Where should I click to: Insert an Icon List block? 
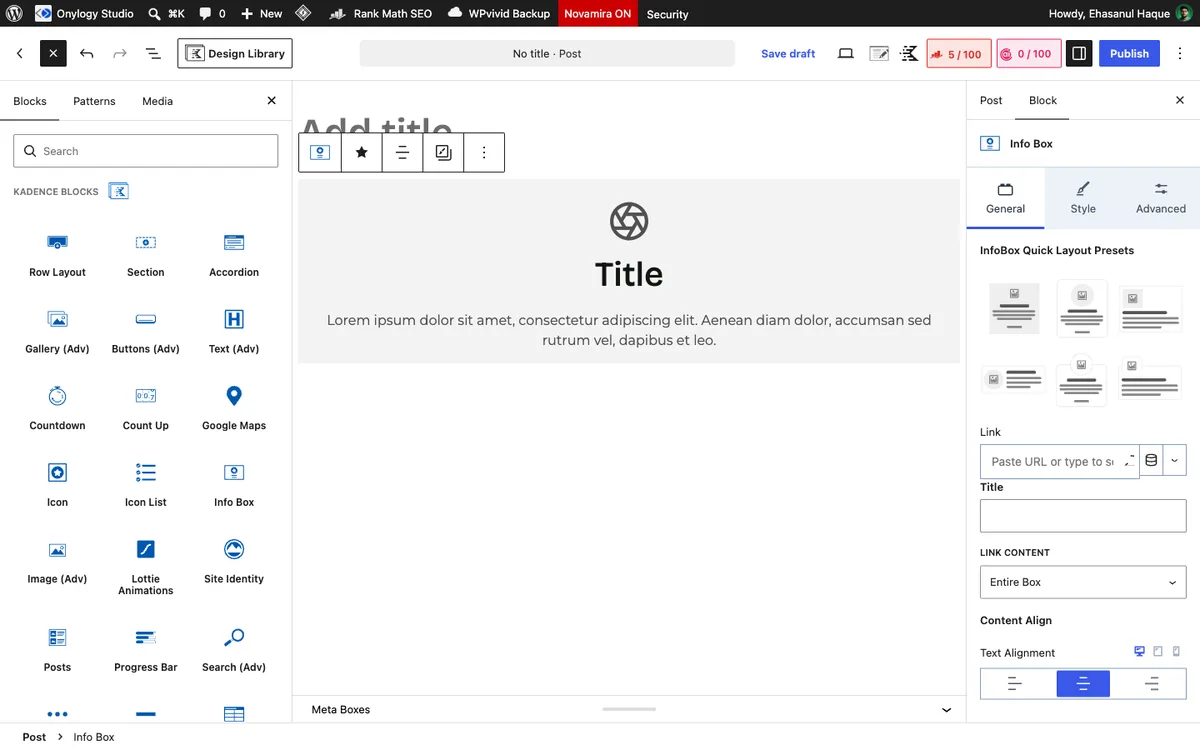click(146, 486)
